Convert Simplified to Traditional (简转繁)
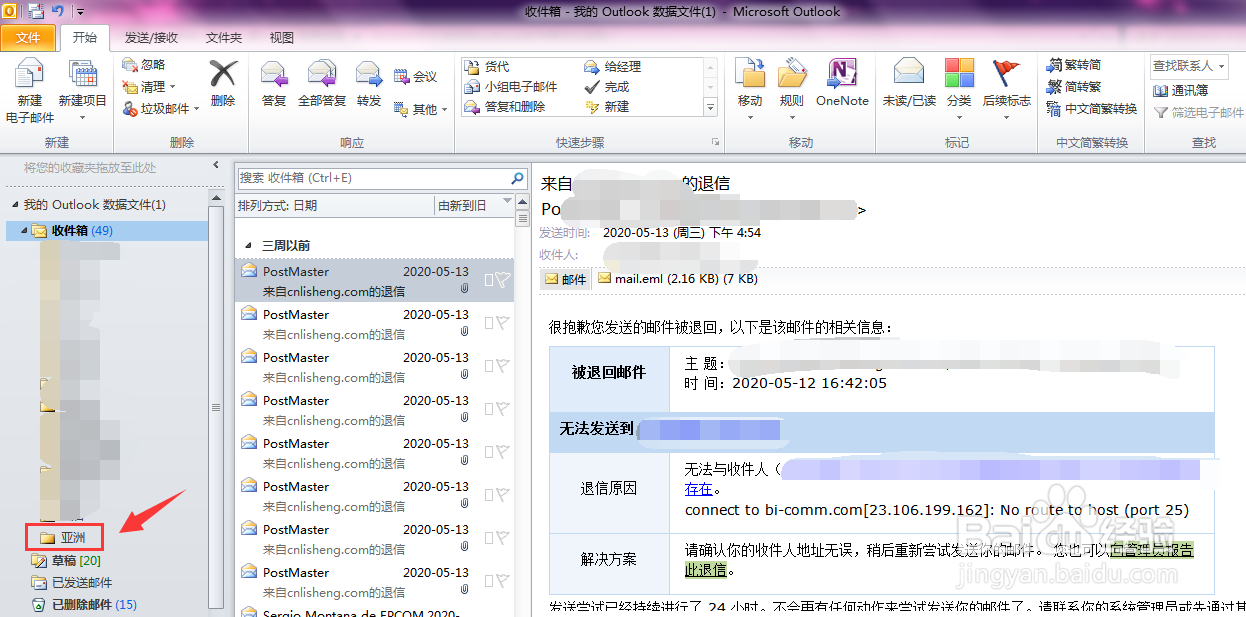Image resolution: width=1246 pixels, height=617 pixels. [1074, 87]
